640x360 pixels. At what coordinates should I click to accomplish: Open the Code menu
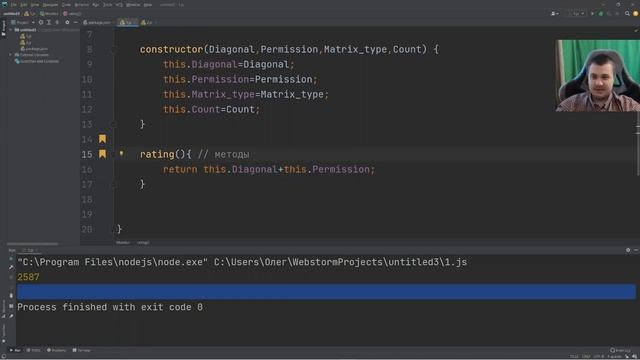tap(66, 5)
